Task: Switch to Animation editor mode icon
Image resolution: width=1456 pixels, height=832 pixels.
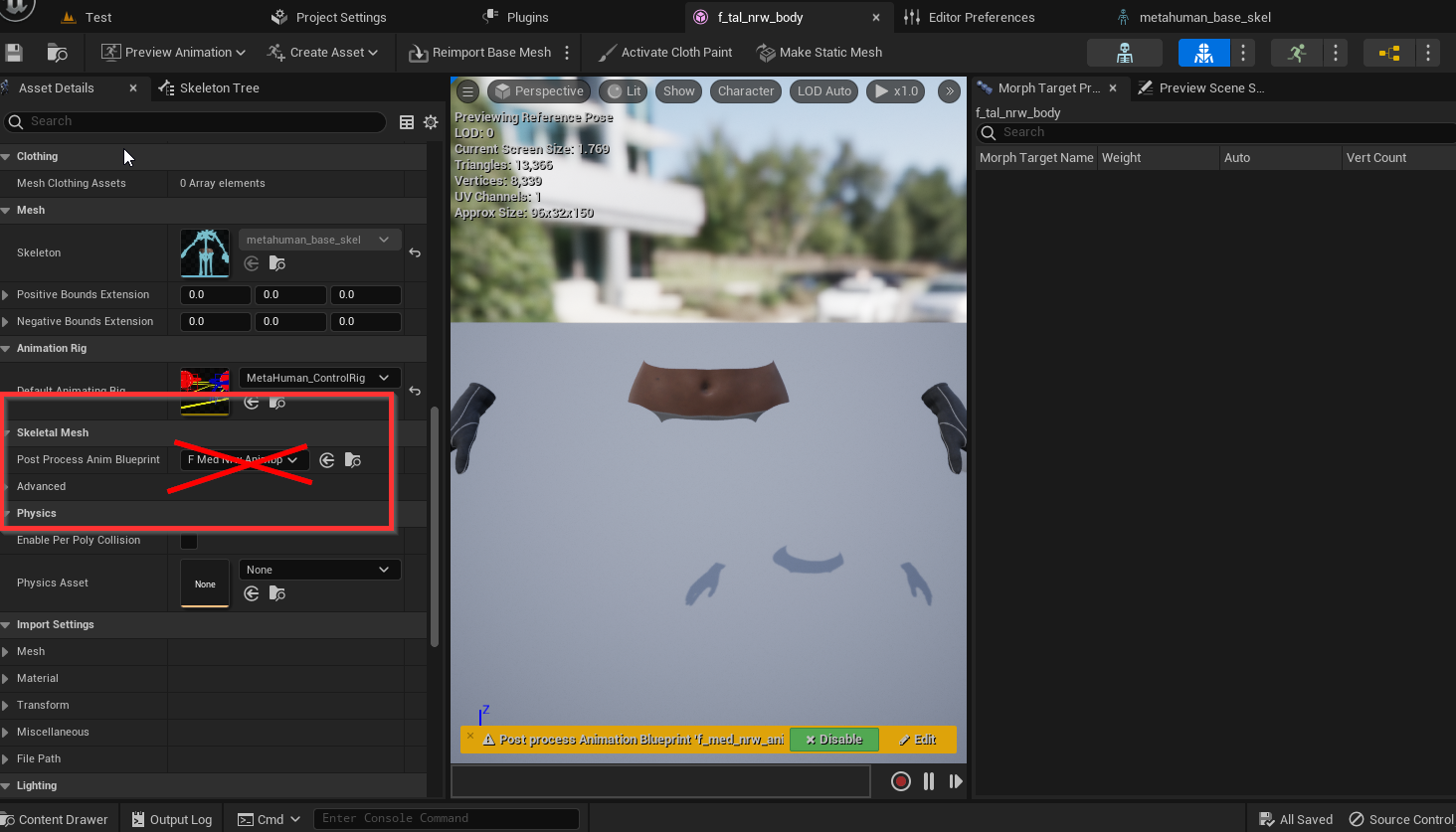Action: (x=1296, y=53)
